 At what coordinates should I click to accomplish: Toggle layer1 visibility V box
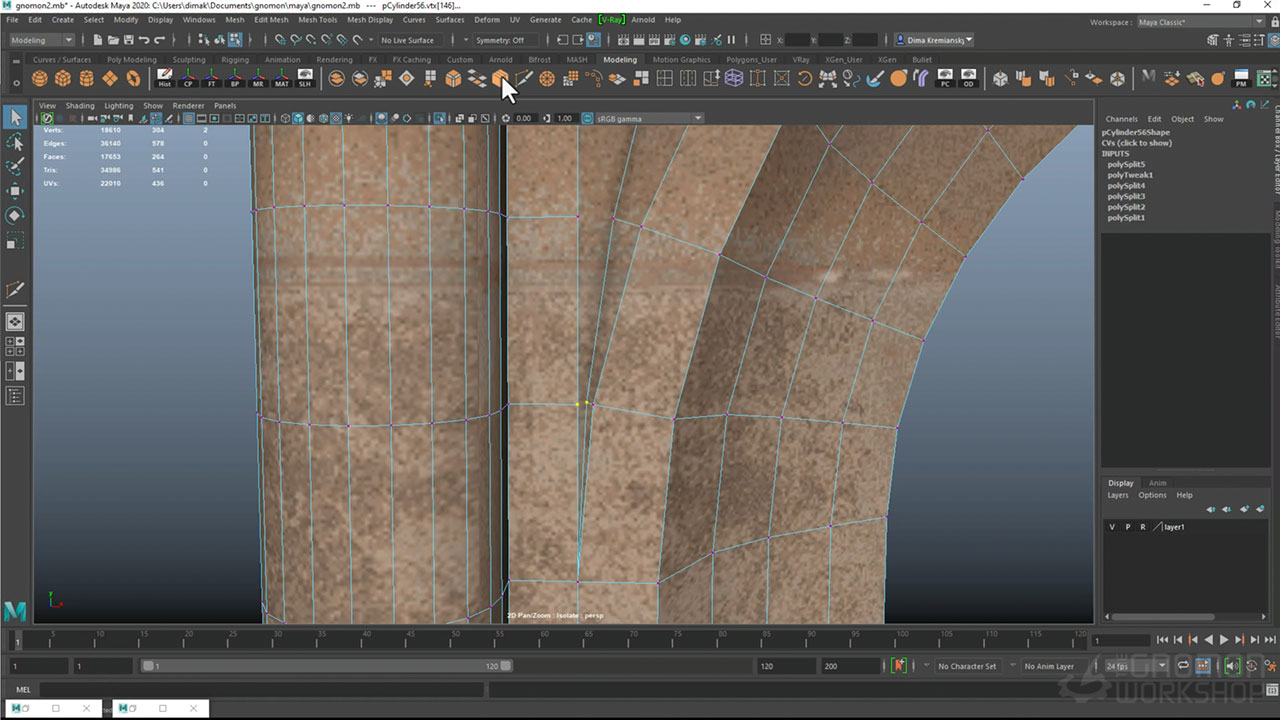(x=1112, y=527)
